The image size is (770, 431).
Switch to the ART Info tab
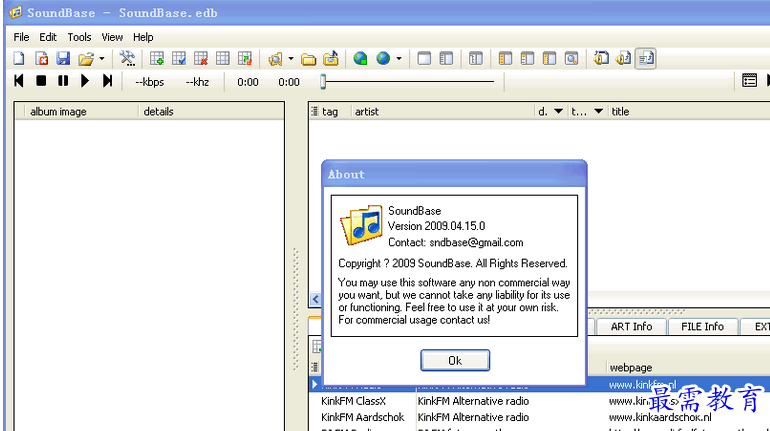pos(631,326)
